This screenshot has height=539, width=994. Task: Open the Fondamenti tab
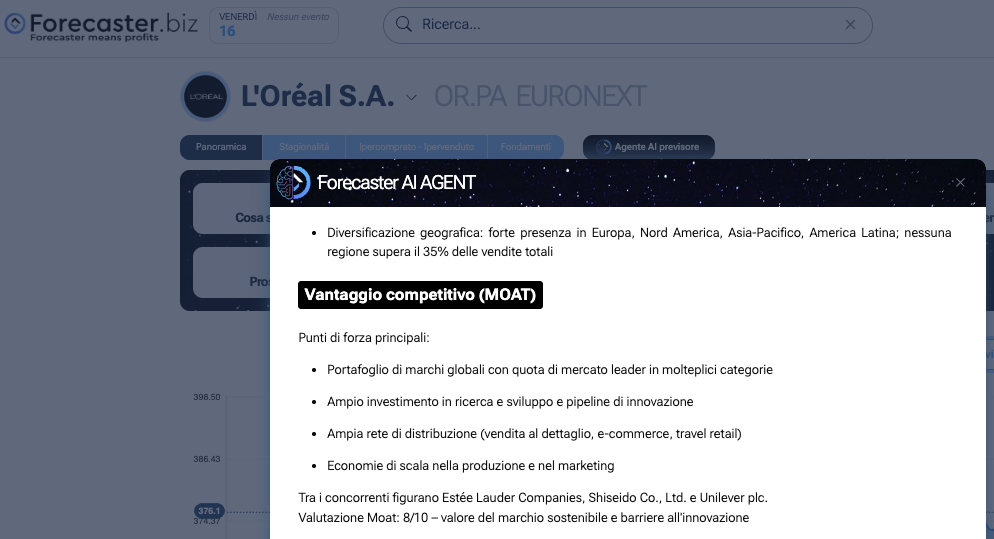coord(525,147)
